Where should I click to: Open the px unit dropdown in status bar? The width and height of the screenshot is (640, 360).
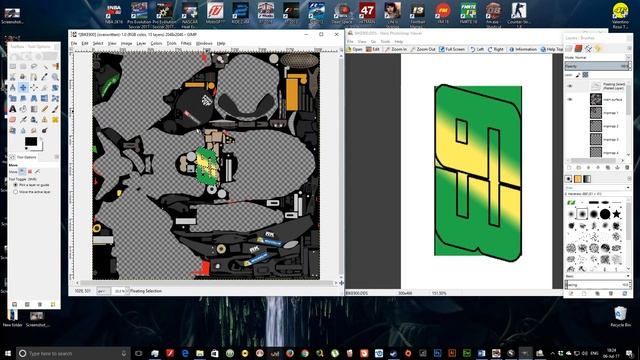(103, 291)
